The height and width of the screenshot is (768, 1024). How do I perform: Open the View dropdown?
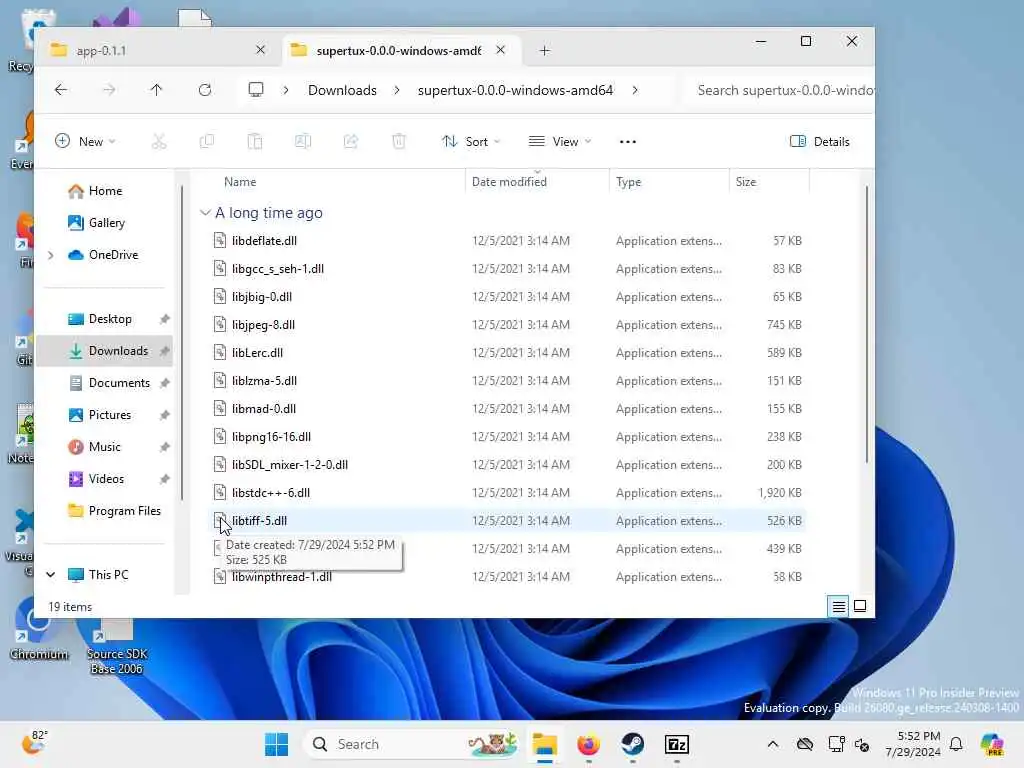coord(560,142)
